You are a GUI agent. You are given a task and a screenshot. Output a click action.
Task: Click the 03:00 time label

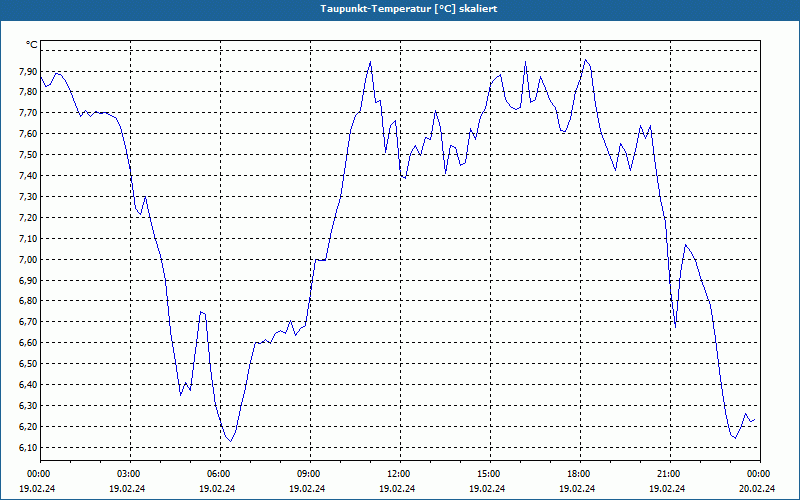[x=131, y=474]
